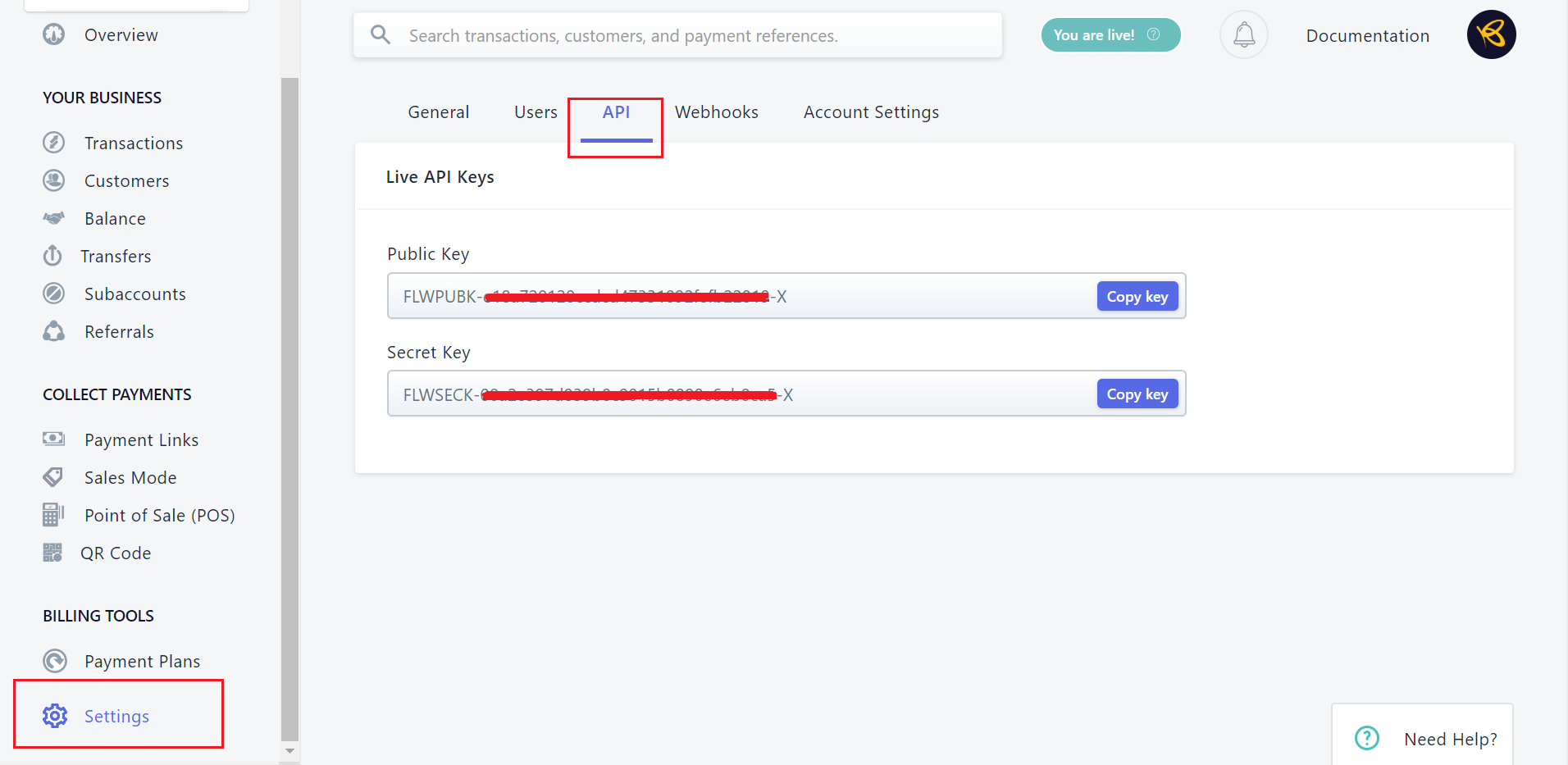Click the Transfers icon in sidebar
Screen dimensions: 1568x765
tap(52, 256)
